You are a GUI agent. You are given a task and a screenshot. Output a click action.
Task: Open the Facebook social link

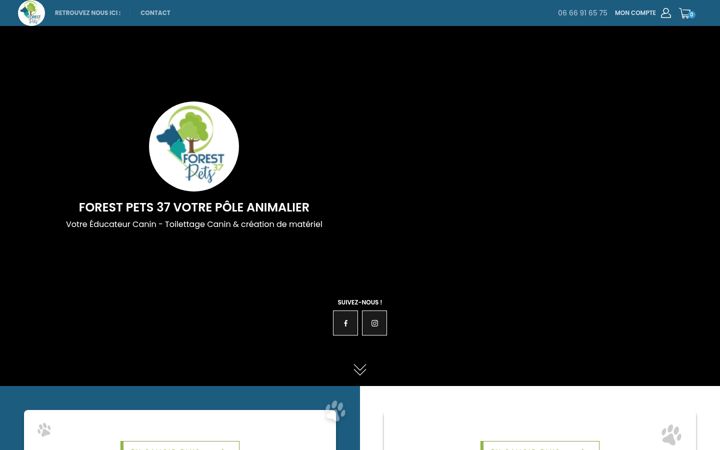[345, 323]
